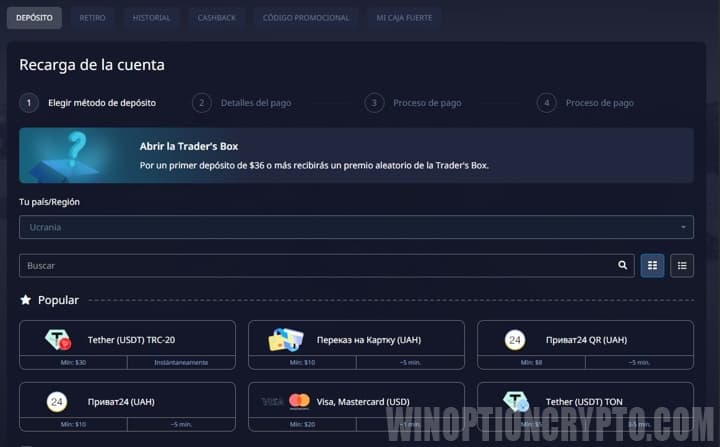Viewport: 720px width, 447px height.
Task: Click the Приват24 (UAH) round icon
Action: (57, 402)
